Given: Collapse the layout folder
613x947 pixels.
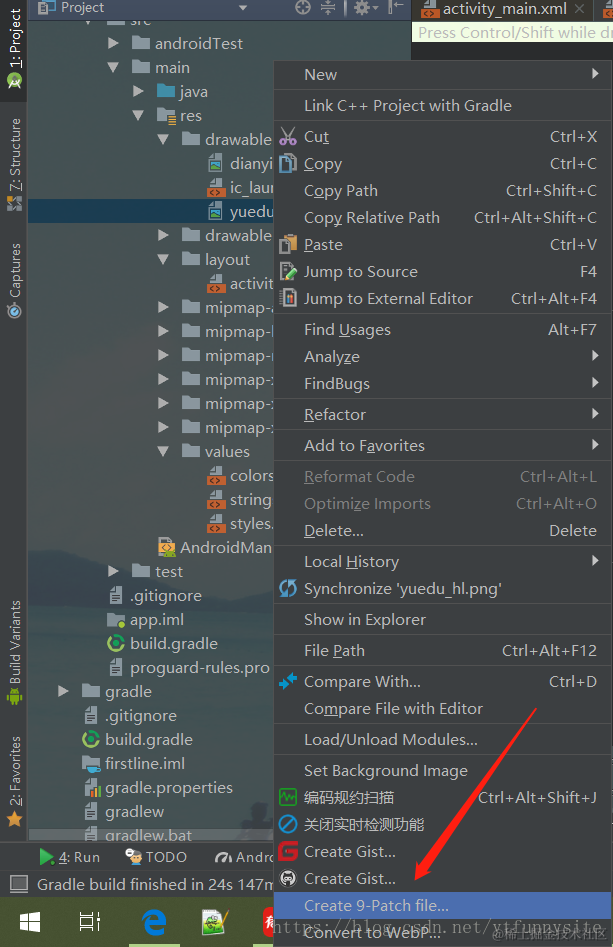Looking at the screenshot, I should [x=163, y=259].
